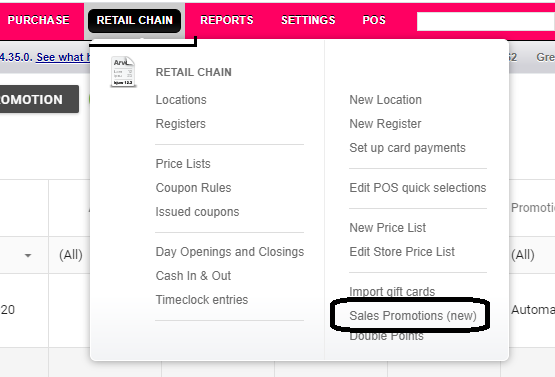
Task: Follow the See what link in the banner
Action: pos(62,57)
